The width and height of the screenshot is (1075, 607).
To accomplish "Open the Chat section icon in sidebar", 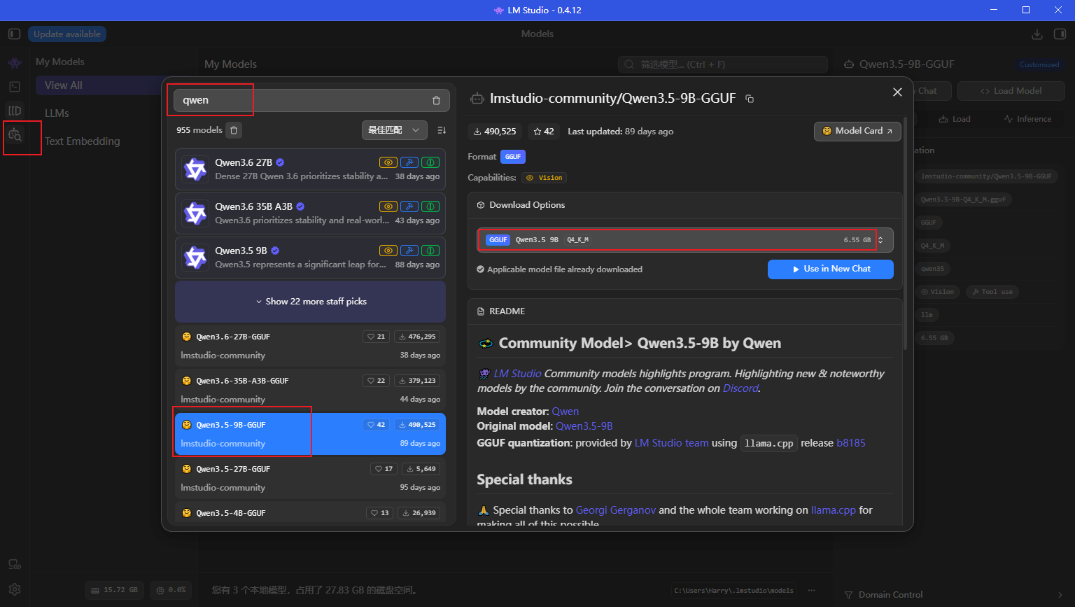I will [x=14, y=63].
